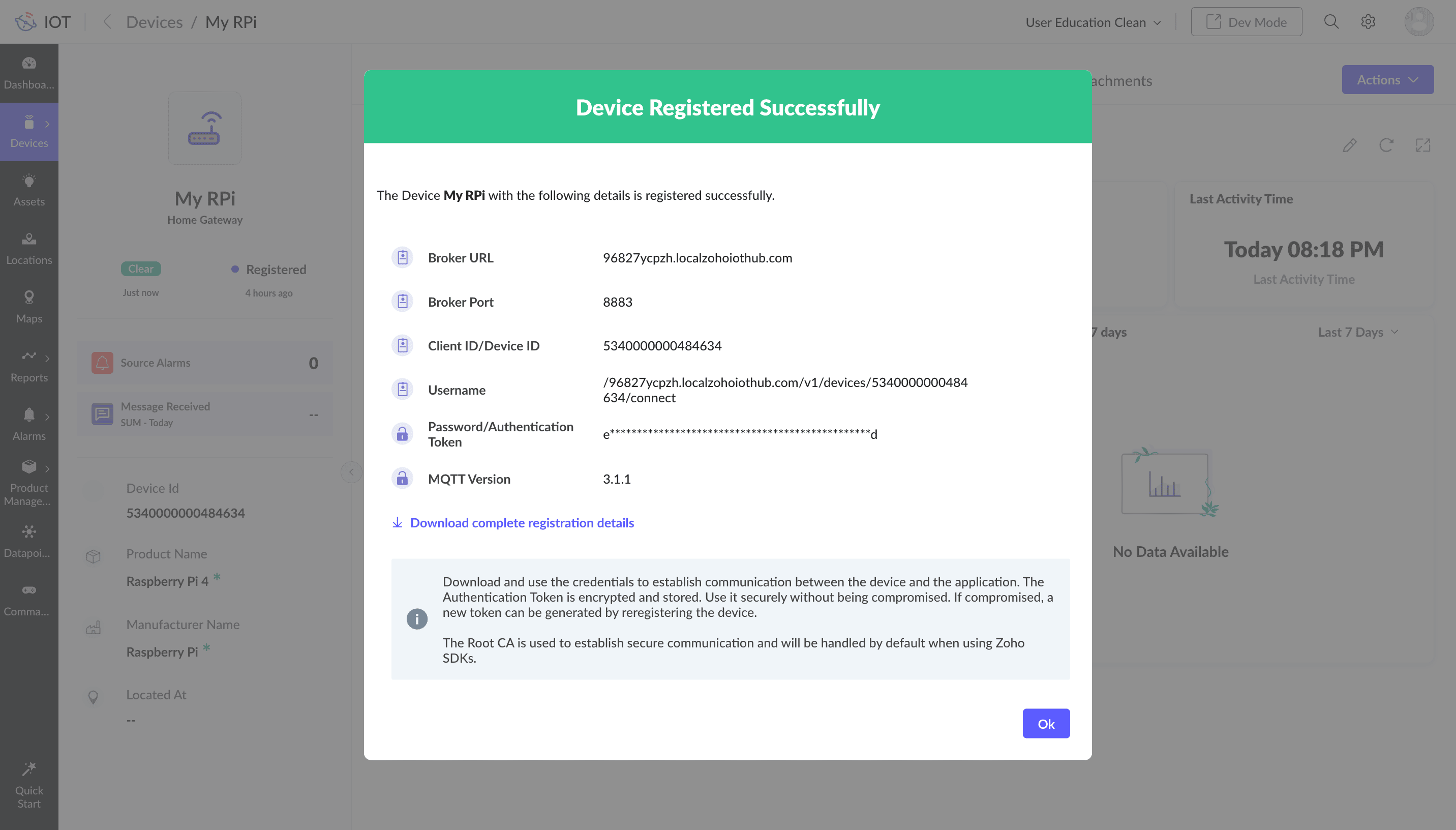1456x830 pixels.
Task: Open the Last 7 Days dropdown
Action: pyautogui.click(x=1357, y=332)
